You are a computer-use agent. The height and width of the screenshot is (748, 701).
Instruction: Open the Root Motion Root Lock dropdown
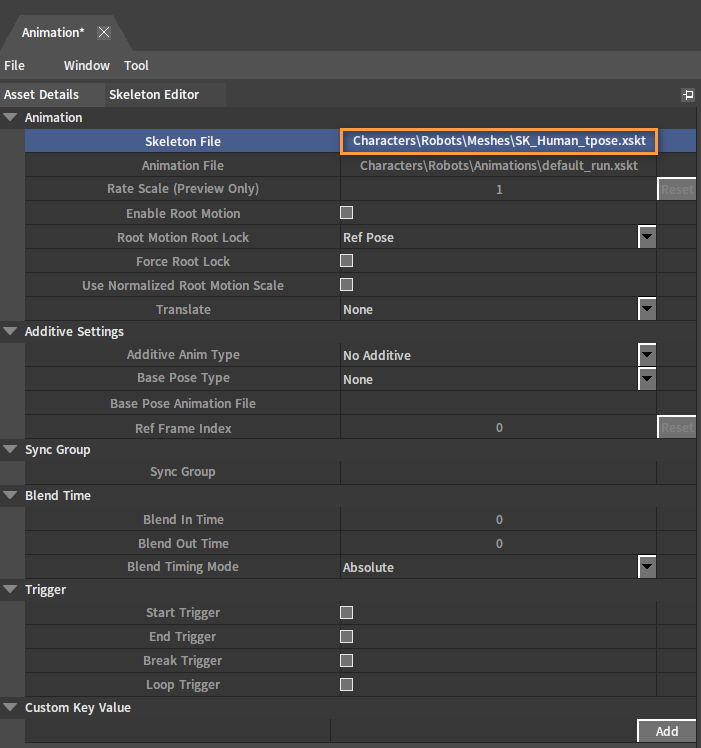click(647, 237)
